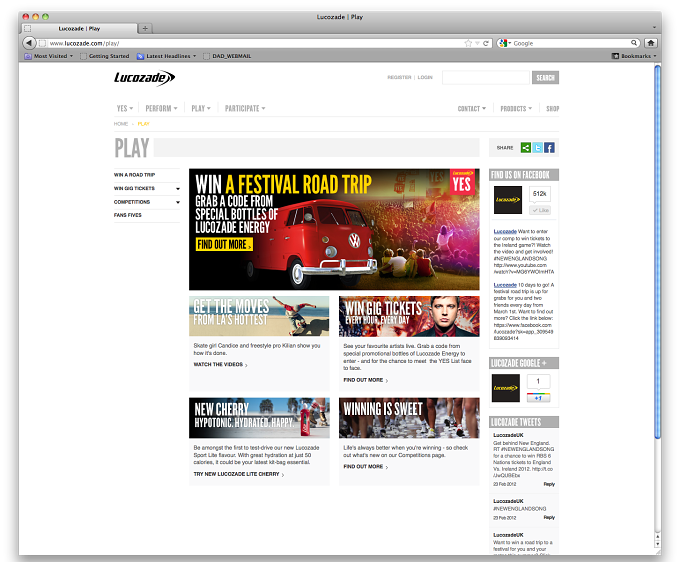This screenshot has width=680, height=562.
Task: Open a new tab with plus button
Action: [x=145, y=28]
